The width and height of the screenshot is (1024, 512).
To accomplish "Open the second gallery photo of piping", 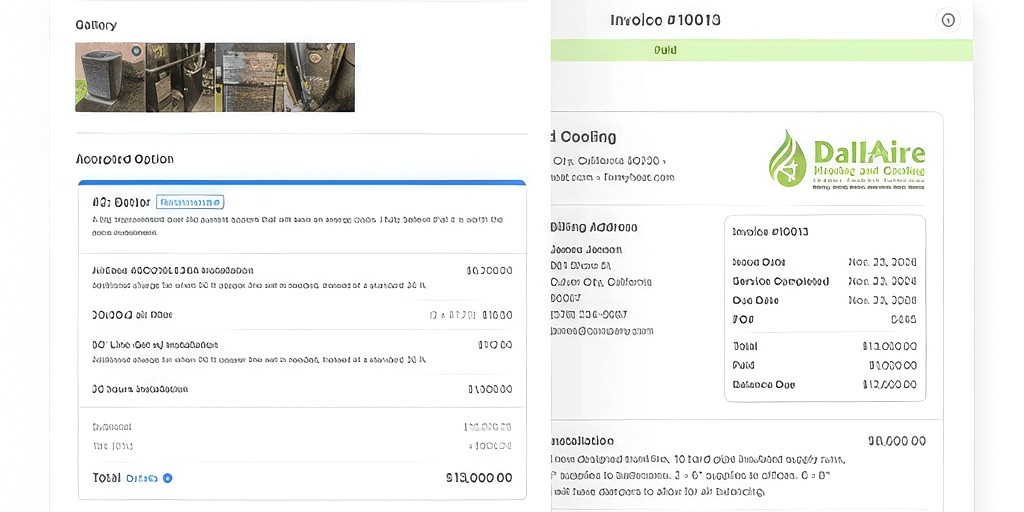I will coord(180,77).
